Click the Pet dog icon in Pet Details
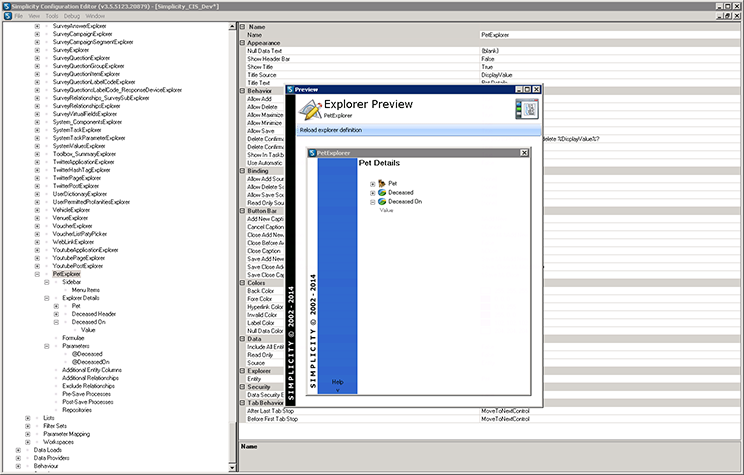 [382, 183]
